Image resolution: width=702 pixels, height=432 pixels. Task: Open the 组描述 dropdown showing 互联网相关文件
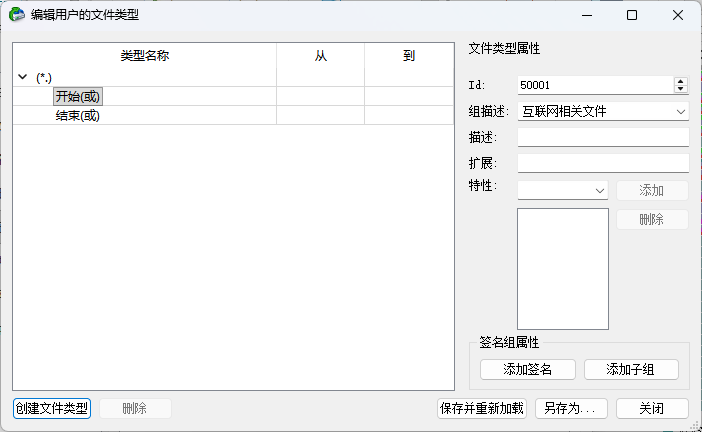tap(603, 111)
